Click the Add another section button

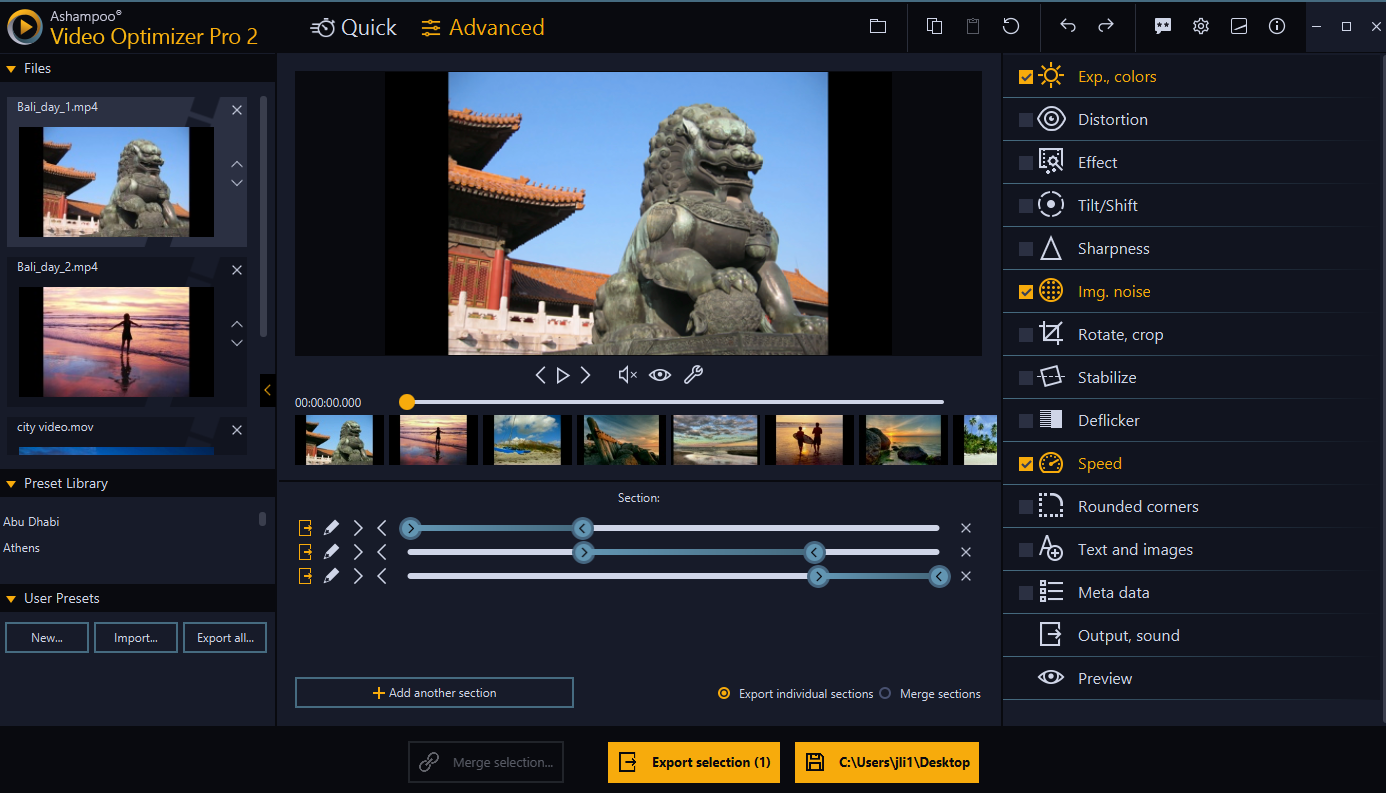click(x=434, y=692)
